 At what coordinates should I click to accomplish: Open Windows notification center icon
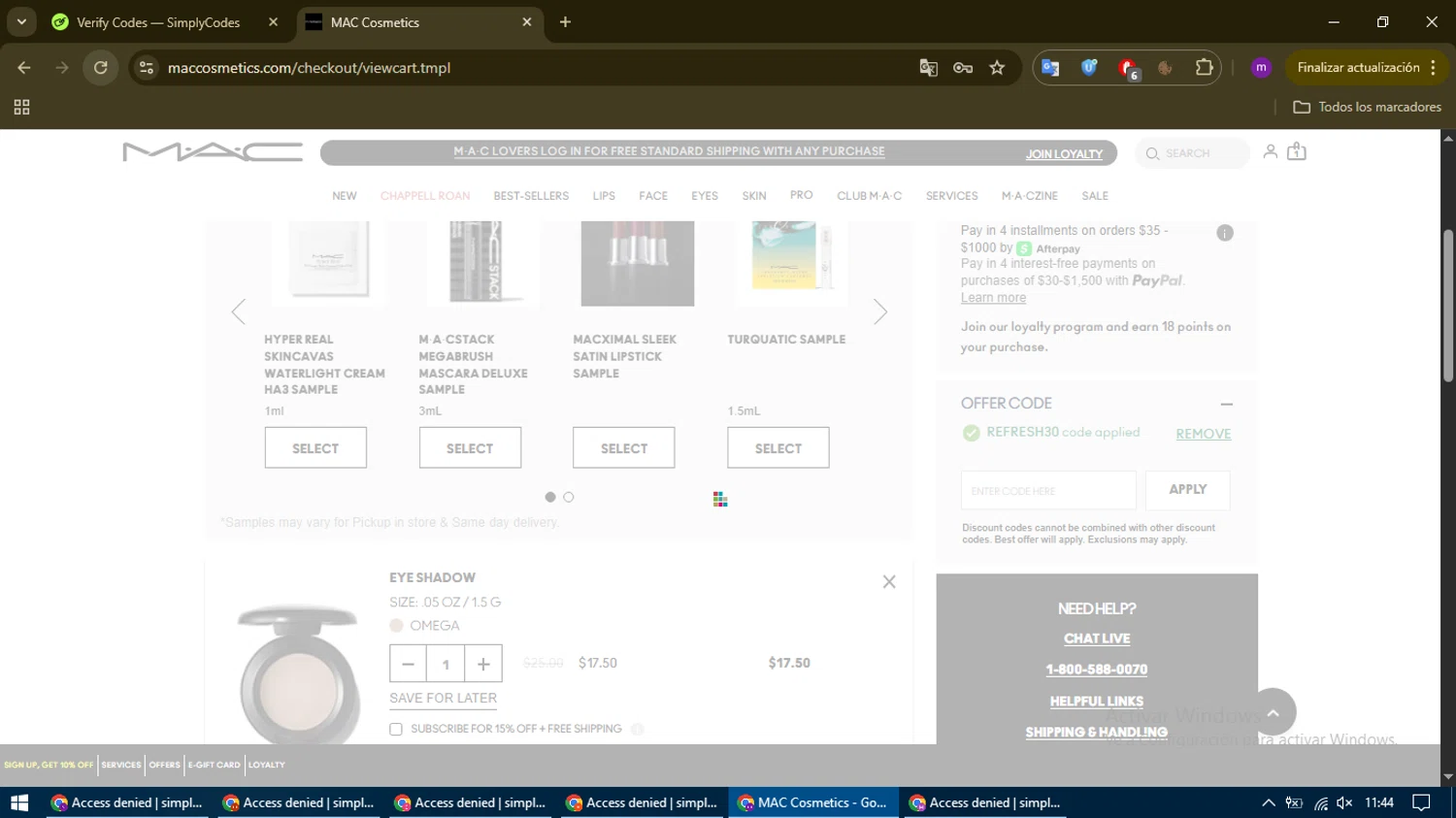[1422, 802]
